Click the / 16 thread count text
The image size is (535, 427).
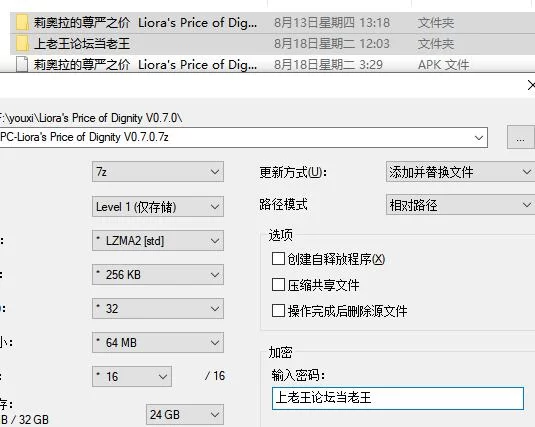coord(215,376)
